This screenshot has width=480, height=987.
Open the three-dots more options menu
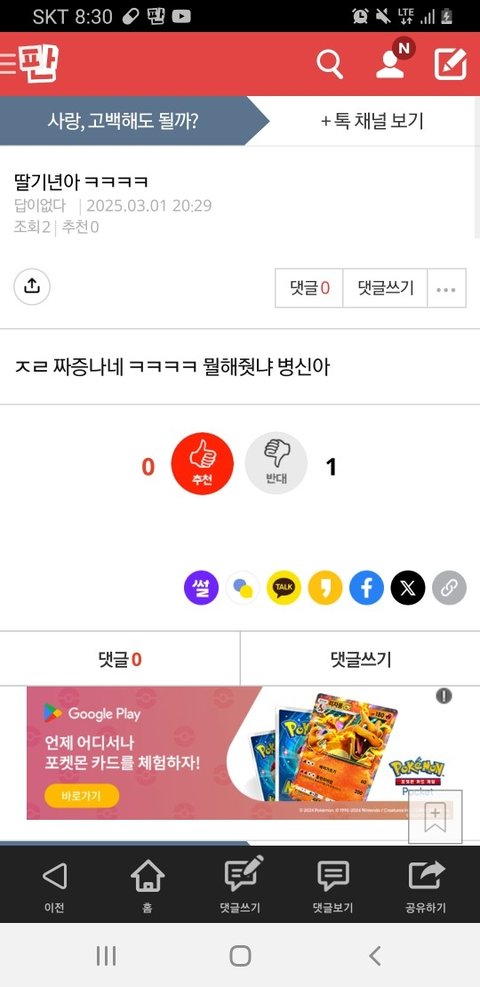446,288
